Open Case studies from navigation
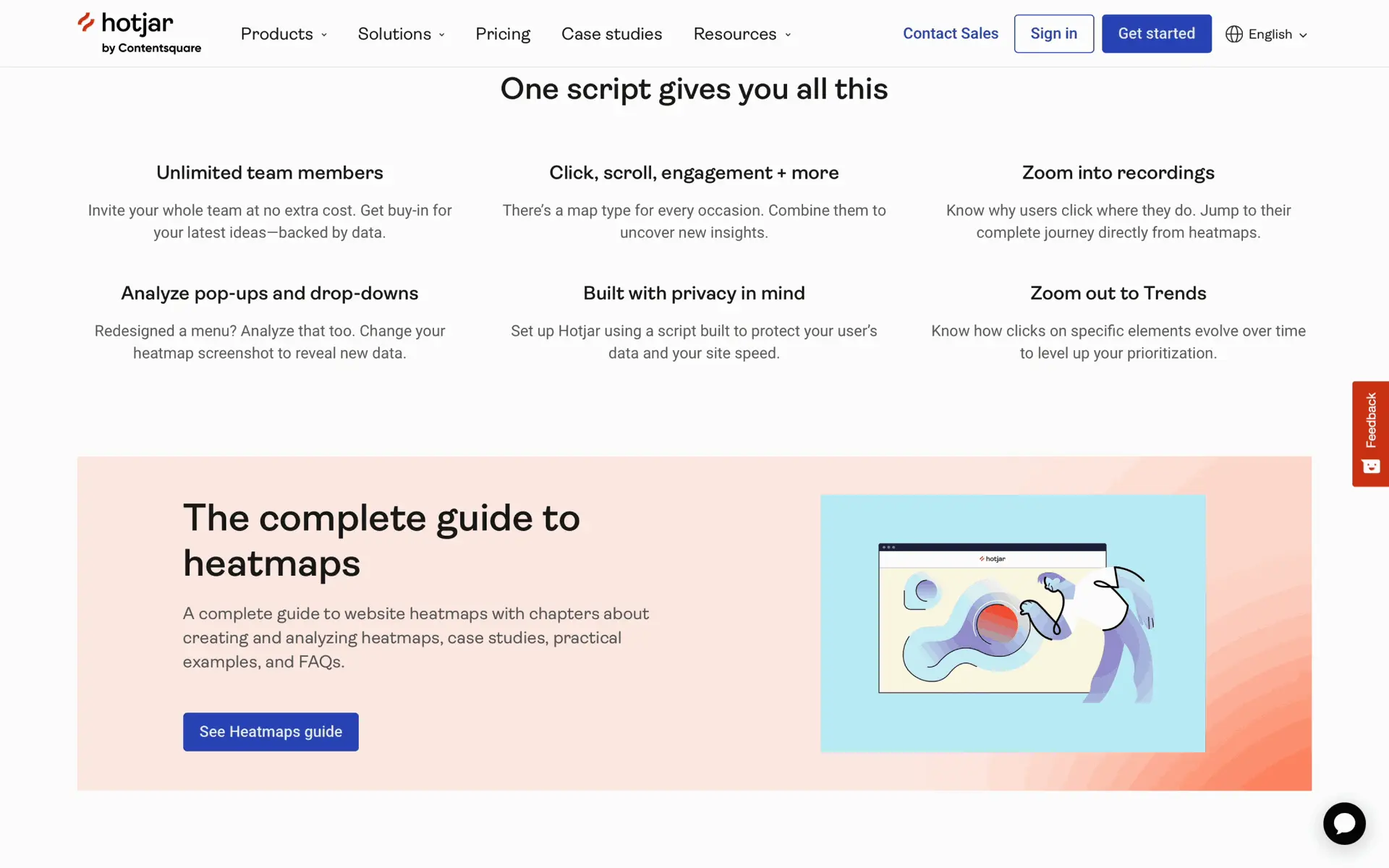The image size is (1389, 868). [x=611, y=34]
